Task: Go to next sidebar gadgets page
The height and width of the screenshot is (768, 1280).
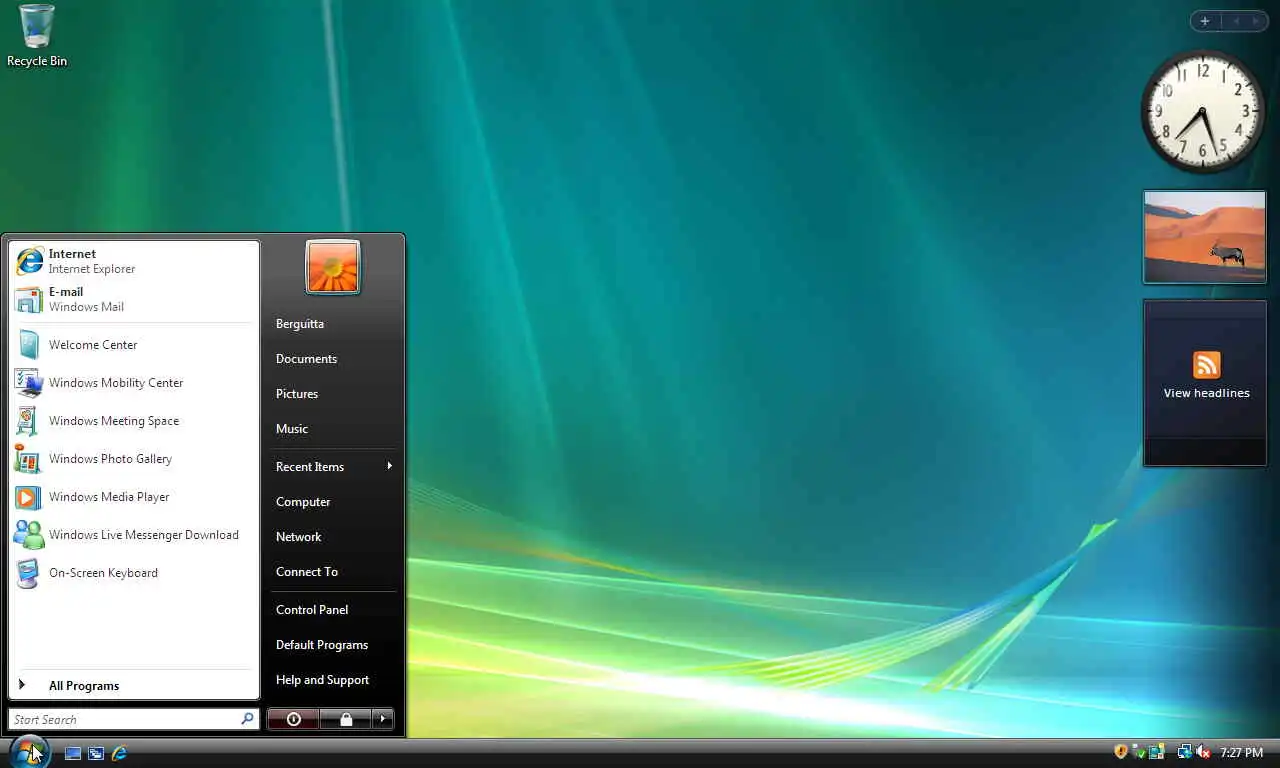Action: 1256,21
